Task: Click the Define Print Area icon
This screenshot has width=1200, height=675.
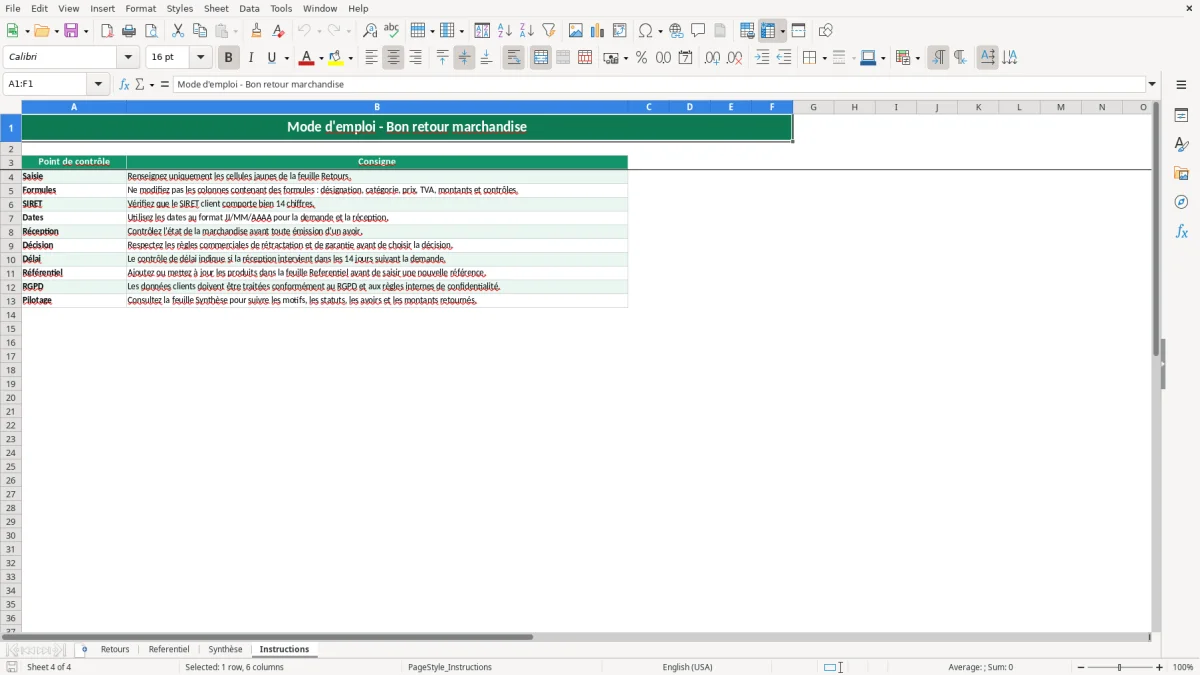Action: 747,31
